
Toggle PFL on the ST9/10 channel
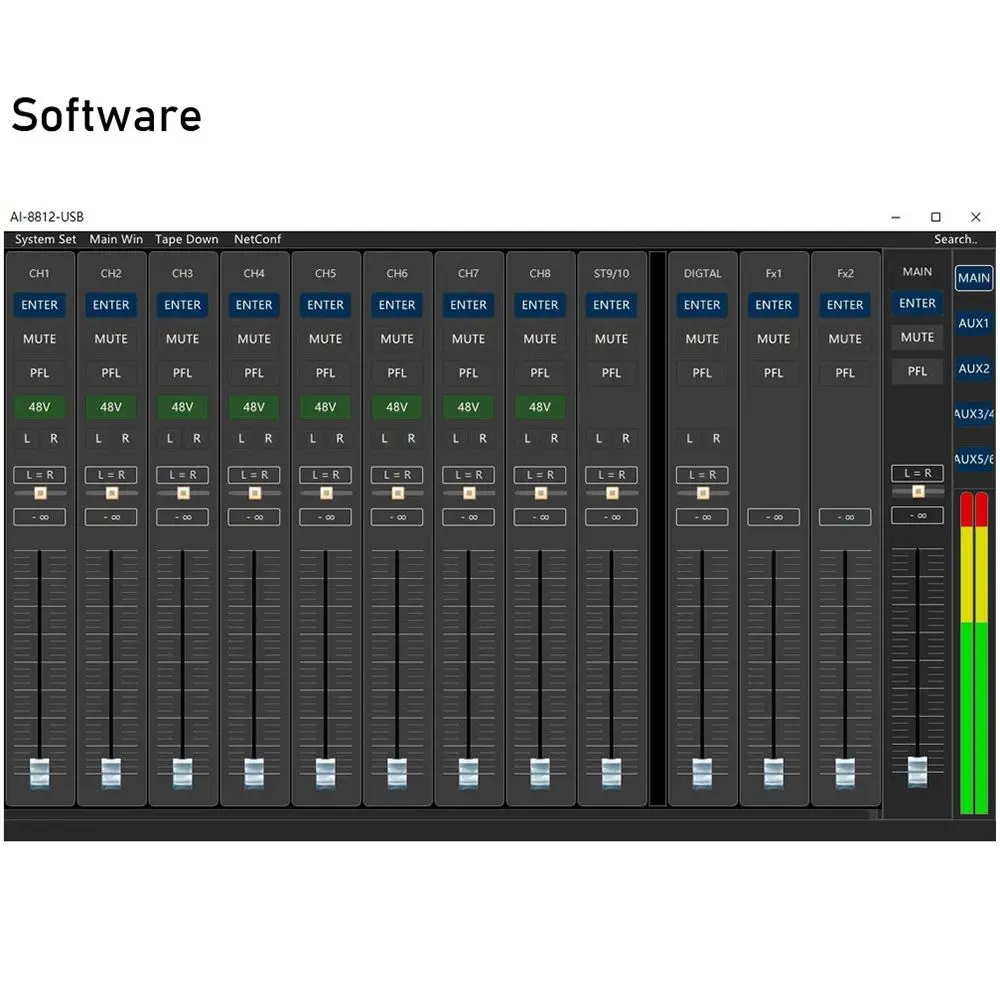pos(611,373)
